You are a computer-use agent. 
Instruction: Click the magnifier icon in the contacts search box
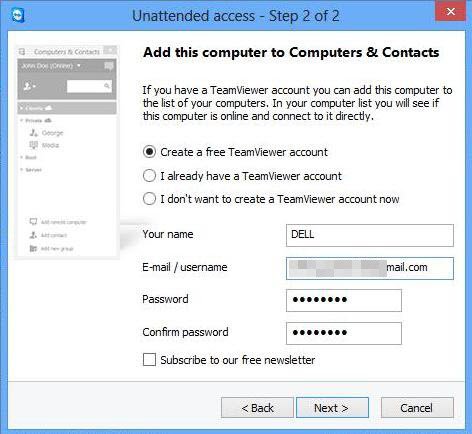click(x=107, y=86)
